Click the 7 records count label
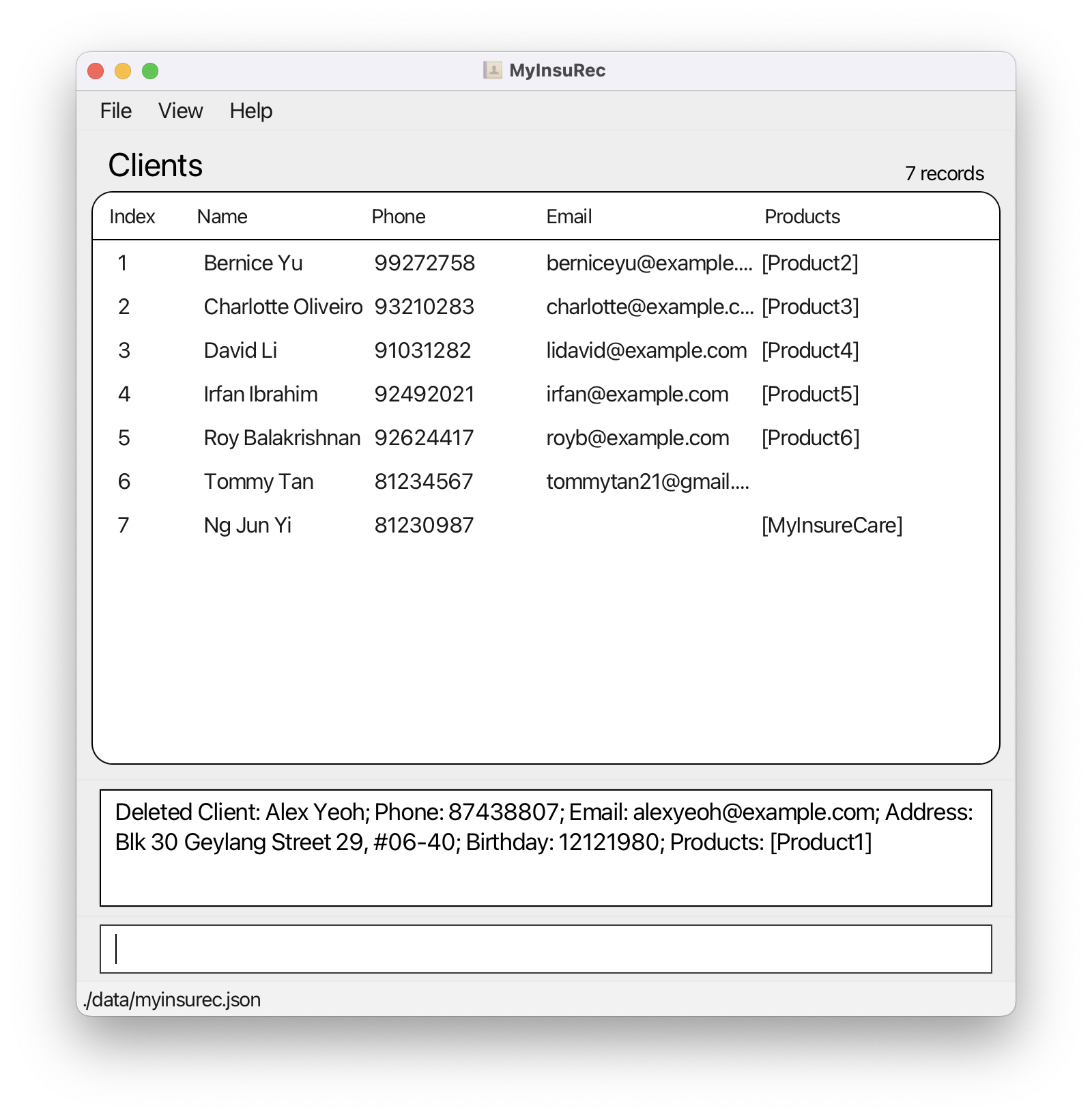 click(944, 173)
